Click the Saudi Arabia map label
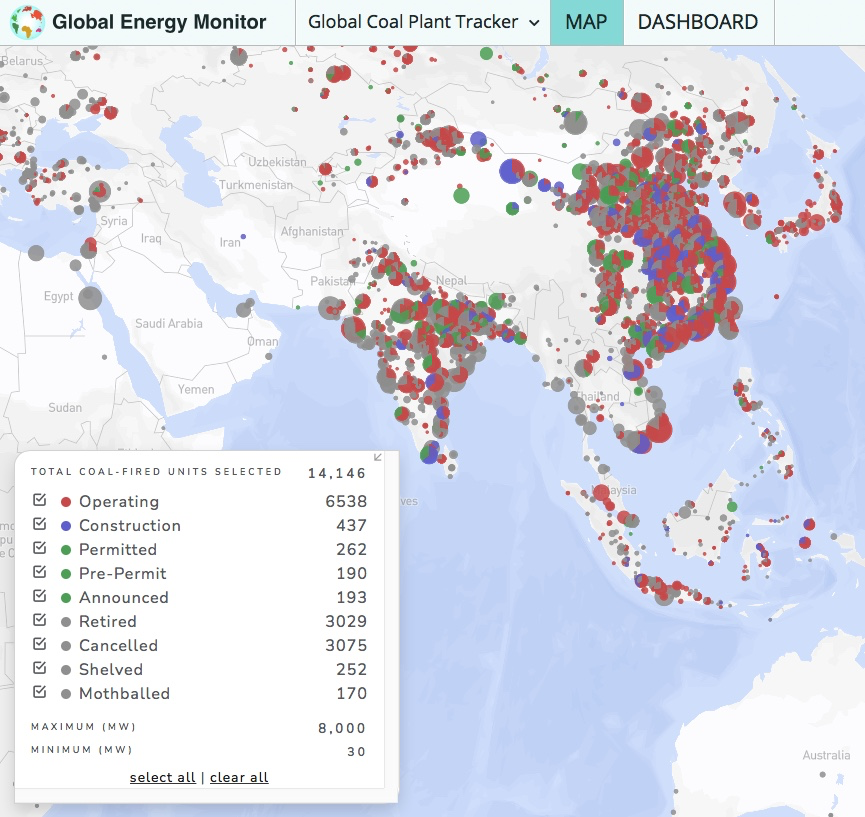 [x=169, y=324]
